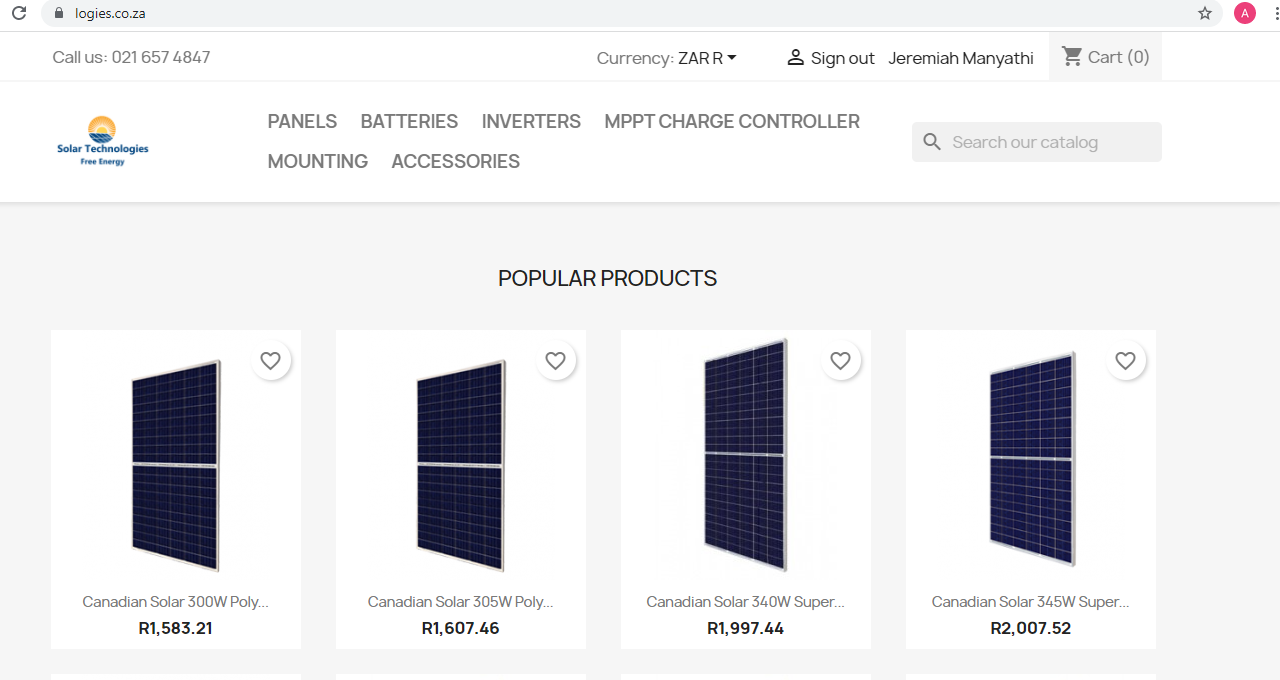The width and height of the screenshot is (1280, 680).
Task: Open the PANELS menu category
Action: (302, 121)
